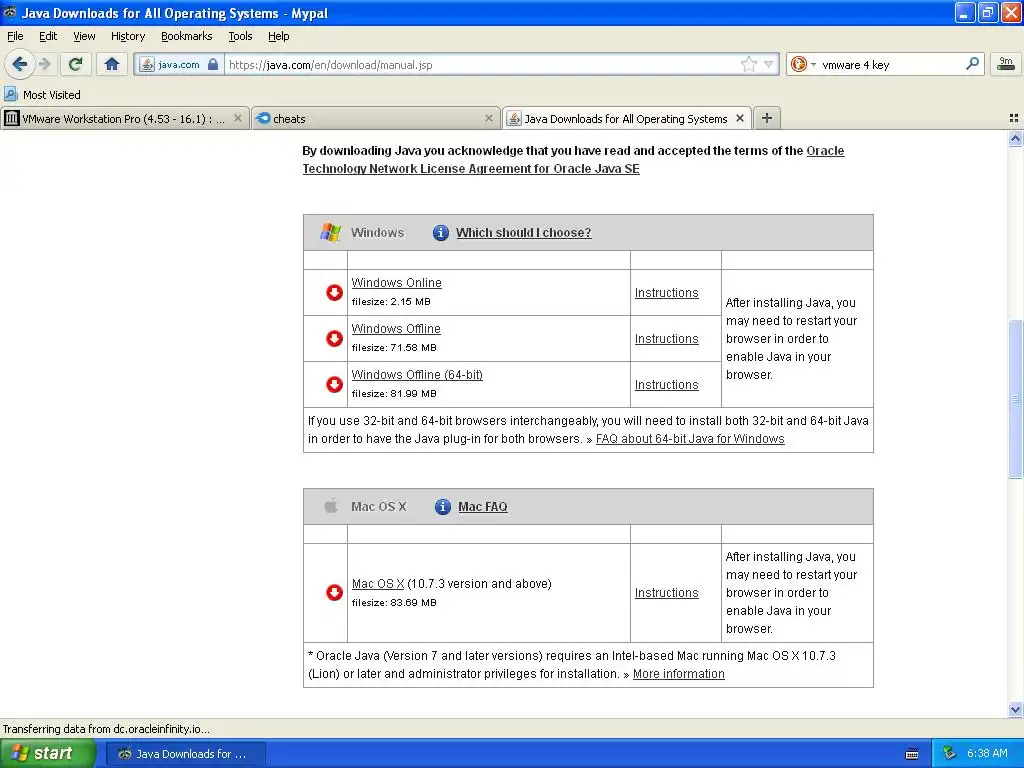Open the Mac FAQ link
This screenshot has height=768, width=1024.
pyautogui.click(x=483, y=506)
